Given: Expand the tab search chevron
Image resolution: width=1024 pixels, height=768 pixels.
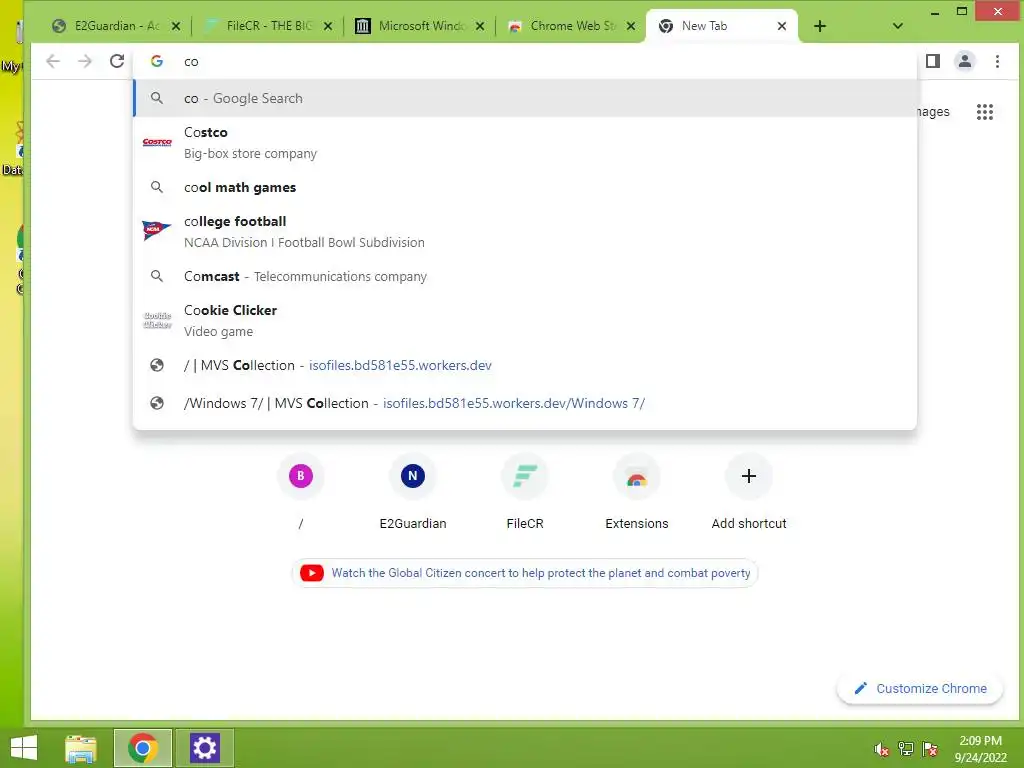Looking at the screenshot, I should click(898, 26).
